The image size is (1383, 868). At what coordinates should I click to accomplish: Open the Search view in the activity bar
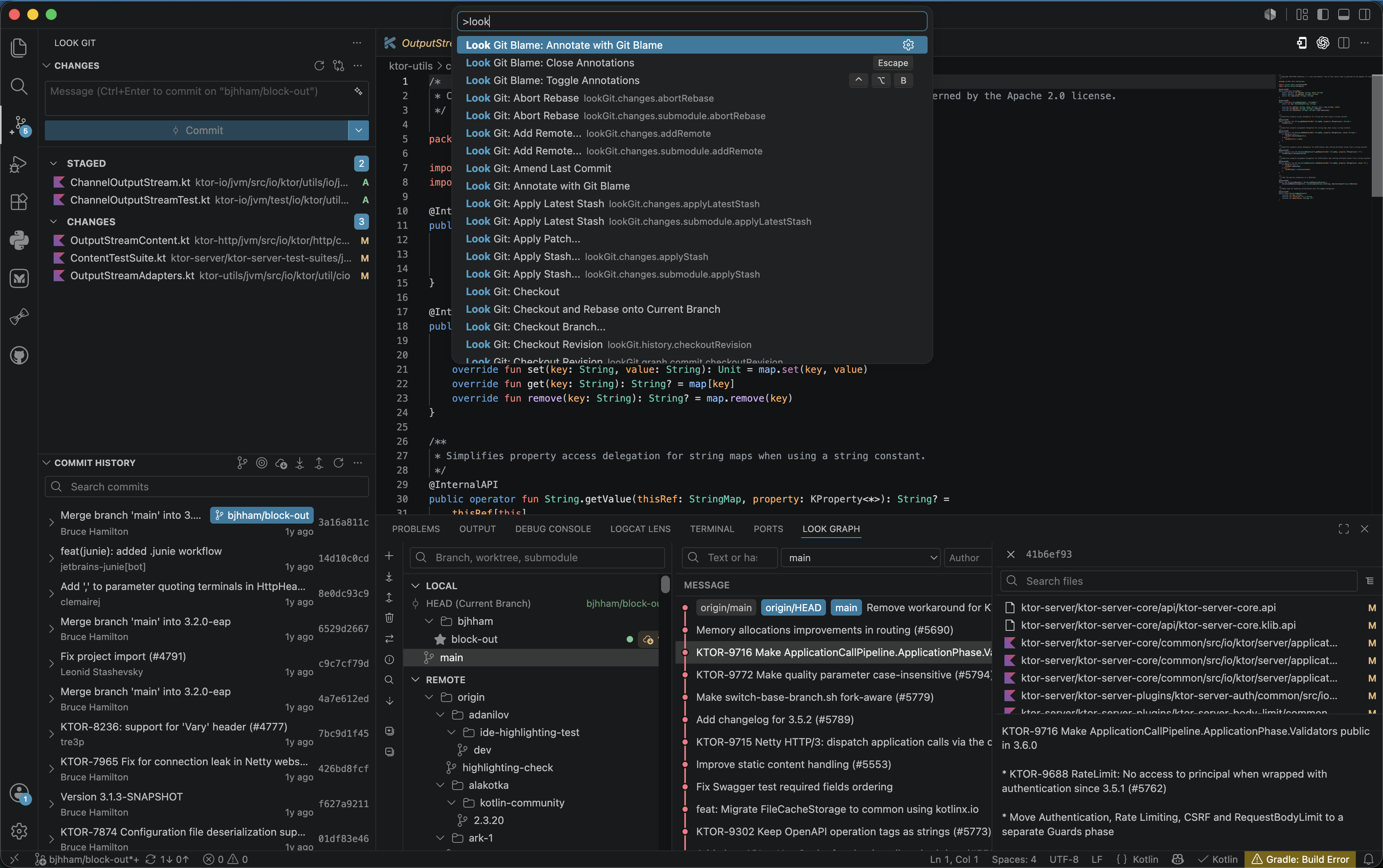click(x=19, y=87)
